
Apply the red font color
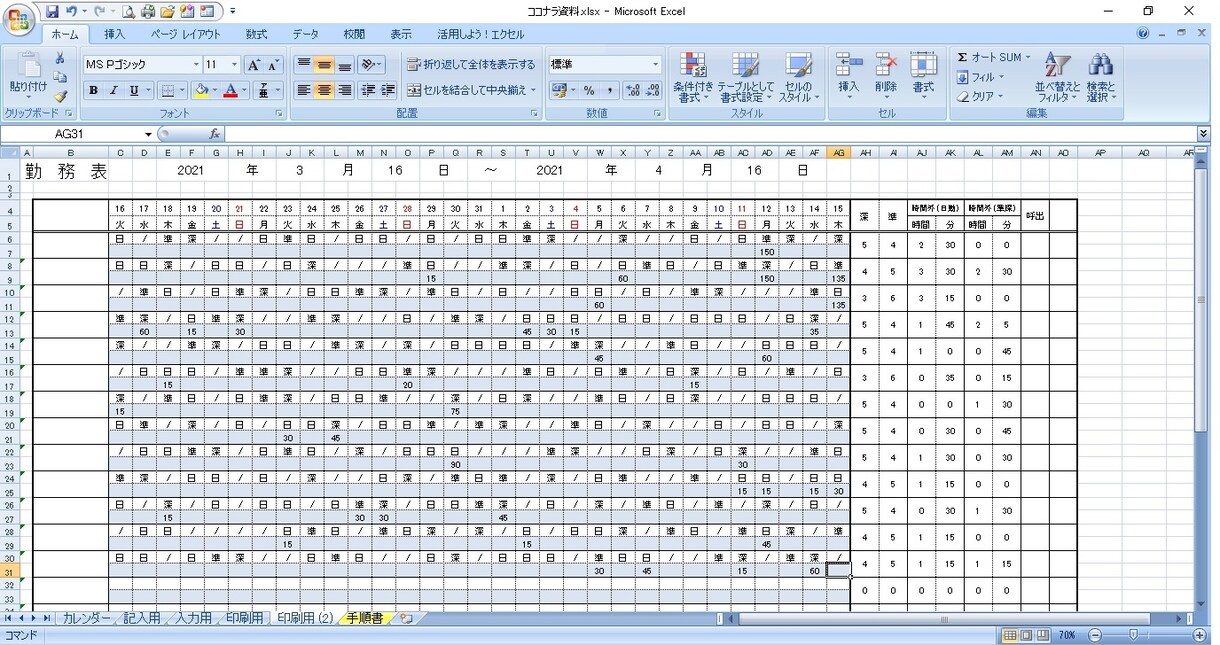click(x=230, y=90)
